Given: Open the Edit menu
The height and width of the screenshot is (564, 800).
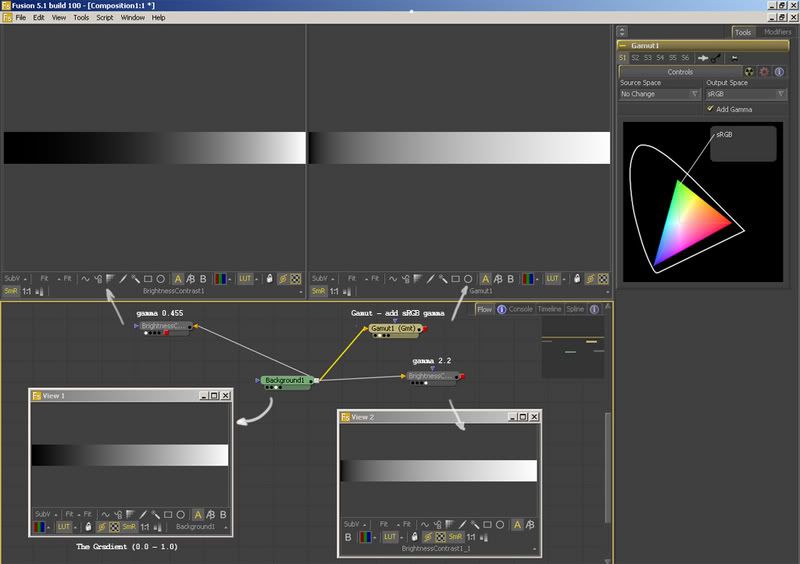Looking at the screenshot, I should click(x=38, y=17).
